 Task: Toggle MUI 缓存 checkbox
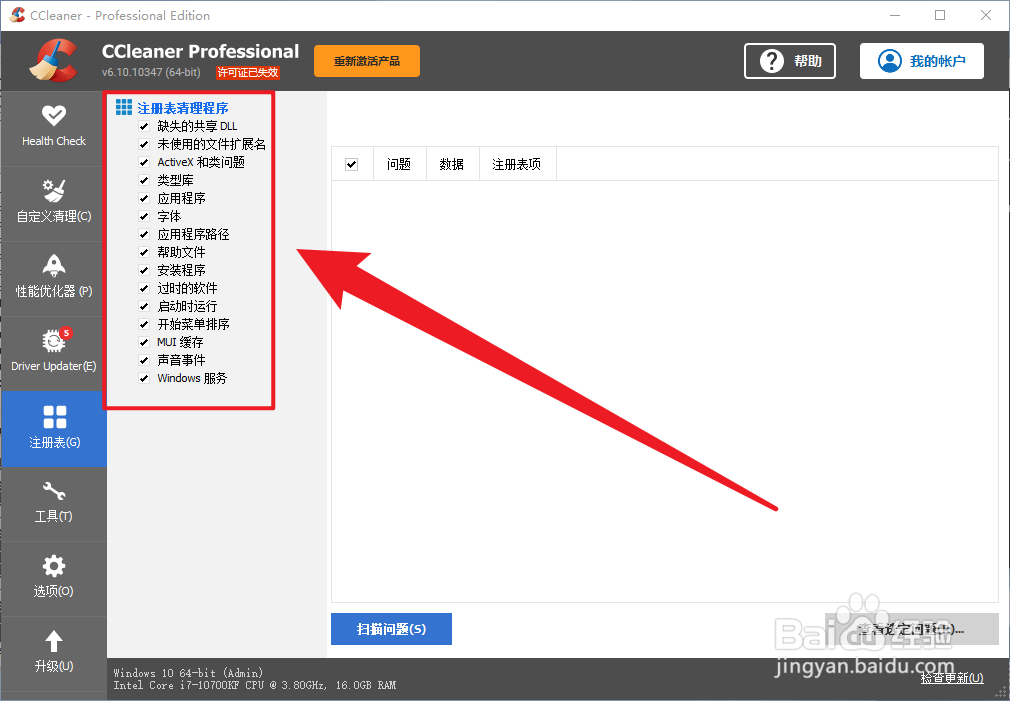(x=144, y=342)
